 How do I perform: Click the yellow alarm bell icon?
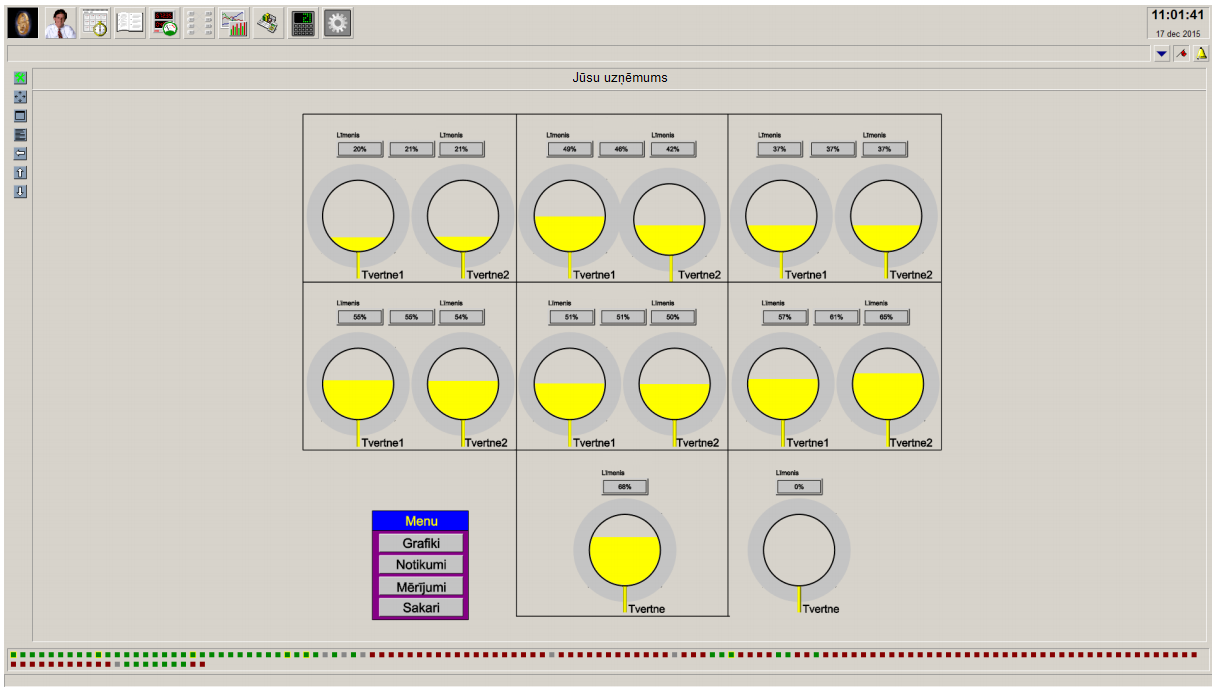(1201, 54)
